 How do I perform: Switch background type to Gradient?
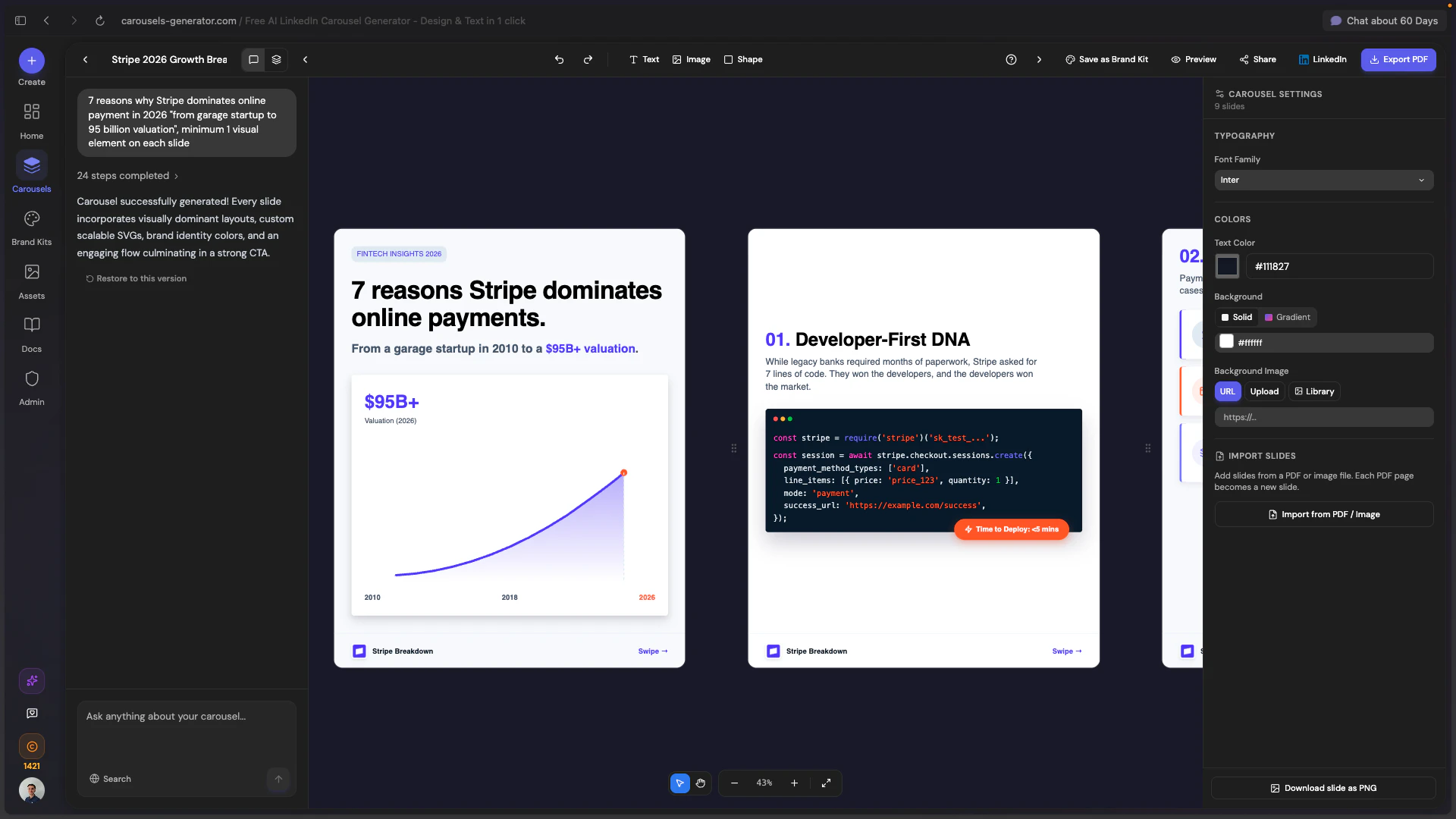tap(1287, 317)
